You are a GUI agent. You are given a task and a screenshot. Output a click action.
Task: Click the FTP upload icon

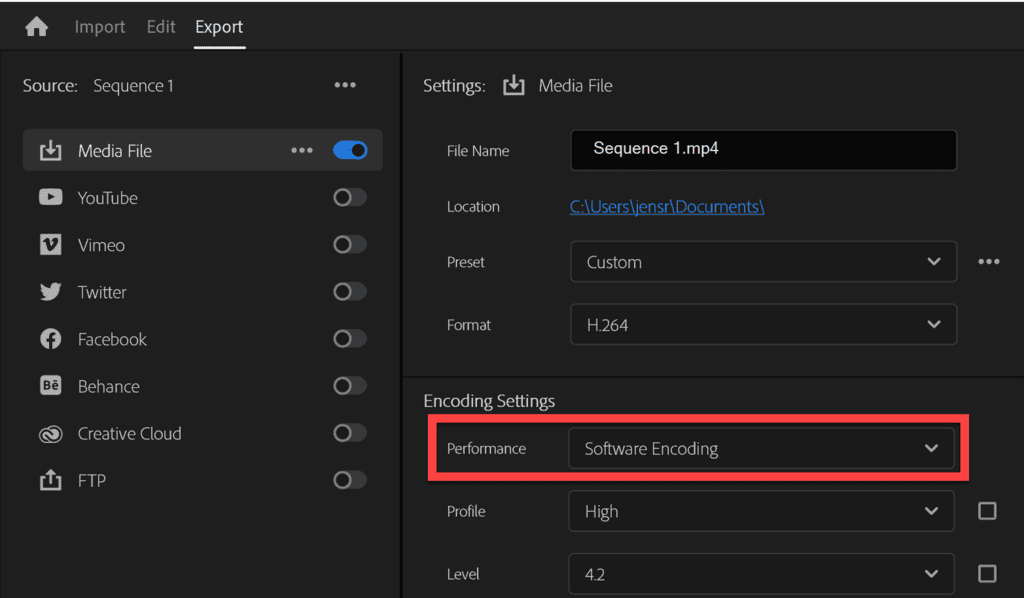(50, 480)
